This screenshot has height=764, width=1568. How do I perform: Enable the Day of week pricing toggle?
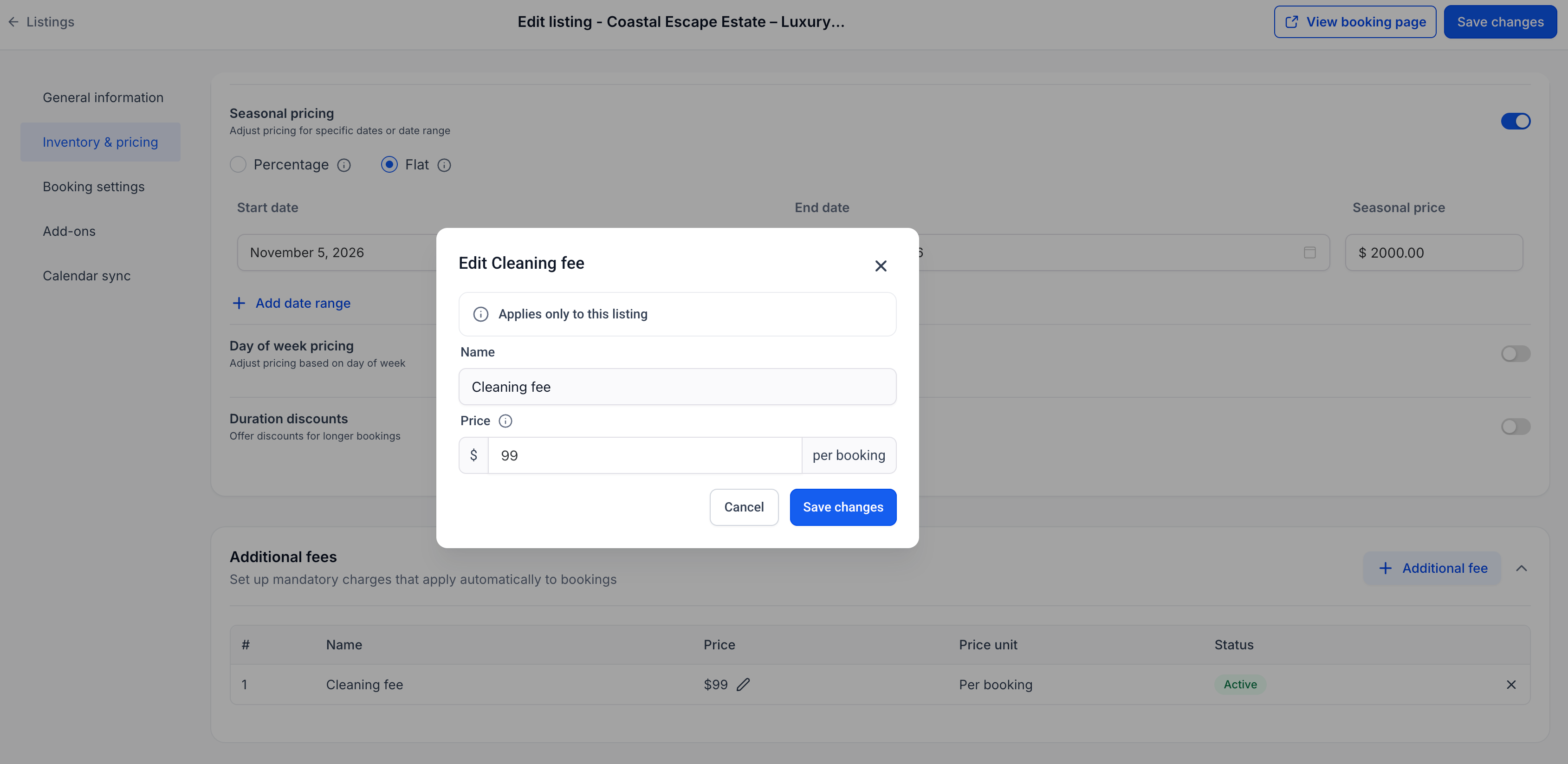point(1516,354)
